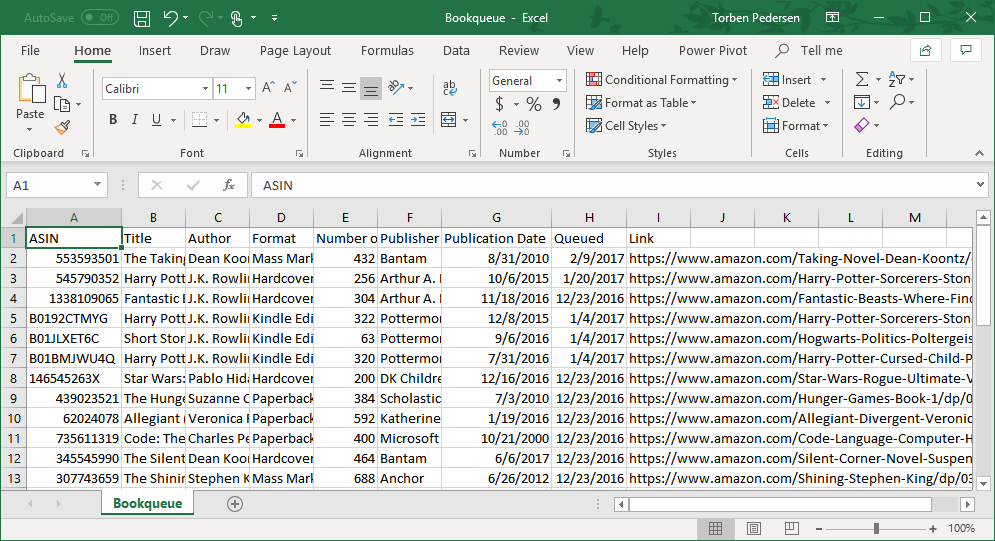Image resolution: width=995 pixels, height=541 pixels.
Task: Click the Delete cells button
Action: click(789, 102)
